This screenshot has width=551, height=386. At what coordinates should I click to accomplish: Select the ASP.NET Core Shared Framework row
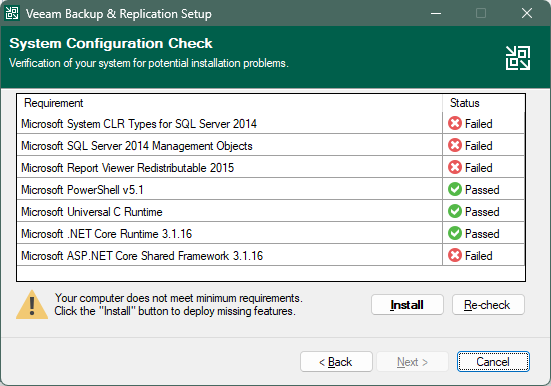(271, 256)
